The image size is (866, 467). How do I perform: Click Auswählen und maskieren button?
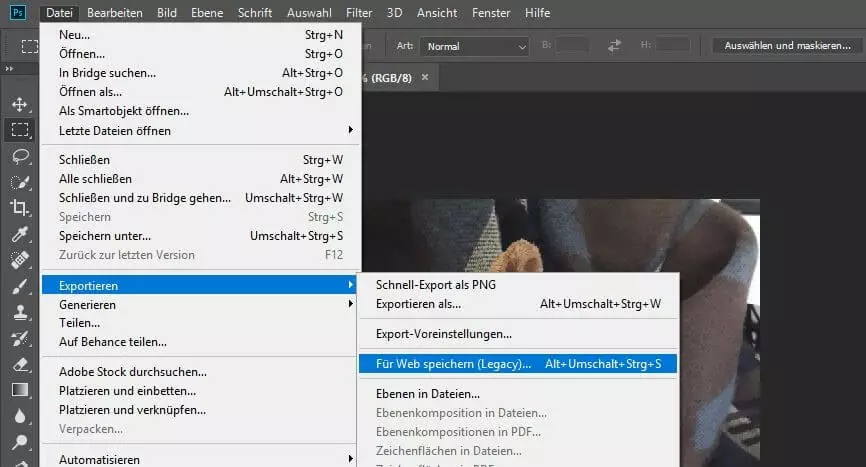(788, 45)
